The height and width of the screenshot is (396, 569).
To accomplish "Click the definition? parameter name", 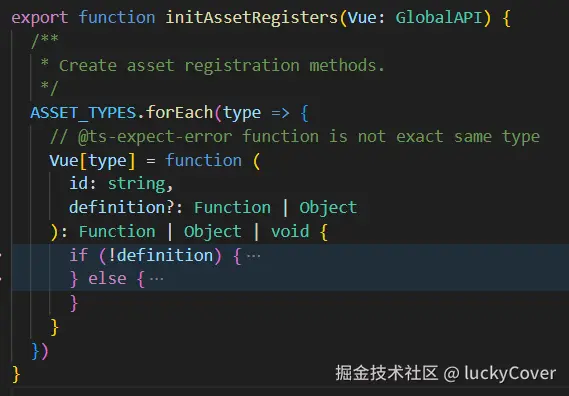I will (x=122, y=208).
